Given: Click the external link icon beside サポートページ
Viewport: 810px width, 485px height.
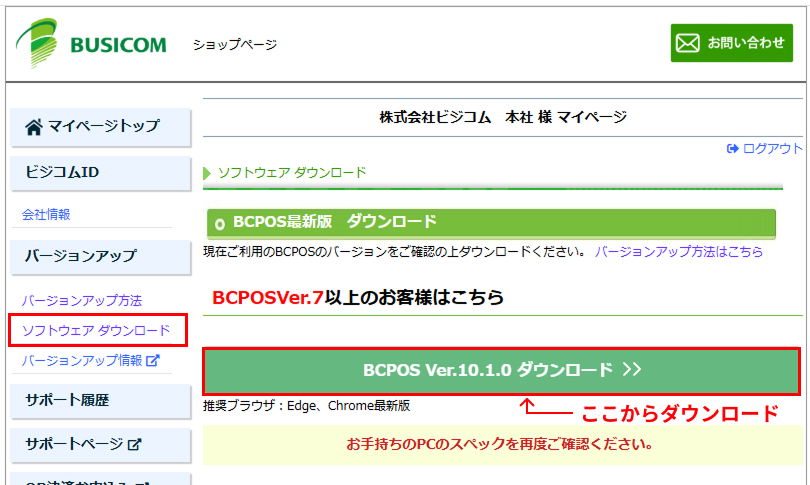Looking at the screenshot, I should [x=135, y=444].
